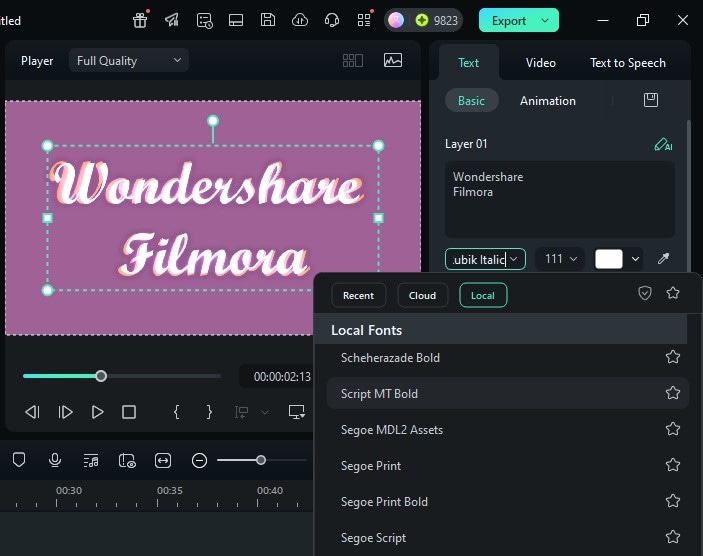This screenshot has height=556, width=703.
Task: Star the Segoe Script font
Action: [x=673, y=537]
